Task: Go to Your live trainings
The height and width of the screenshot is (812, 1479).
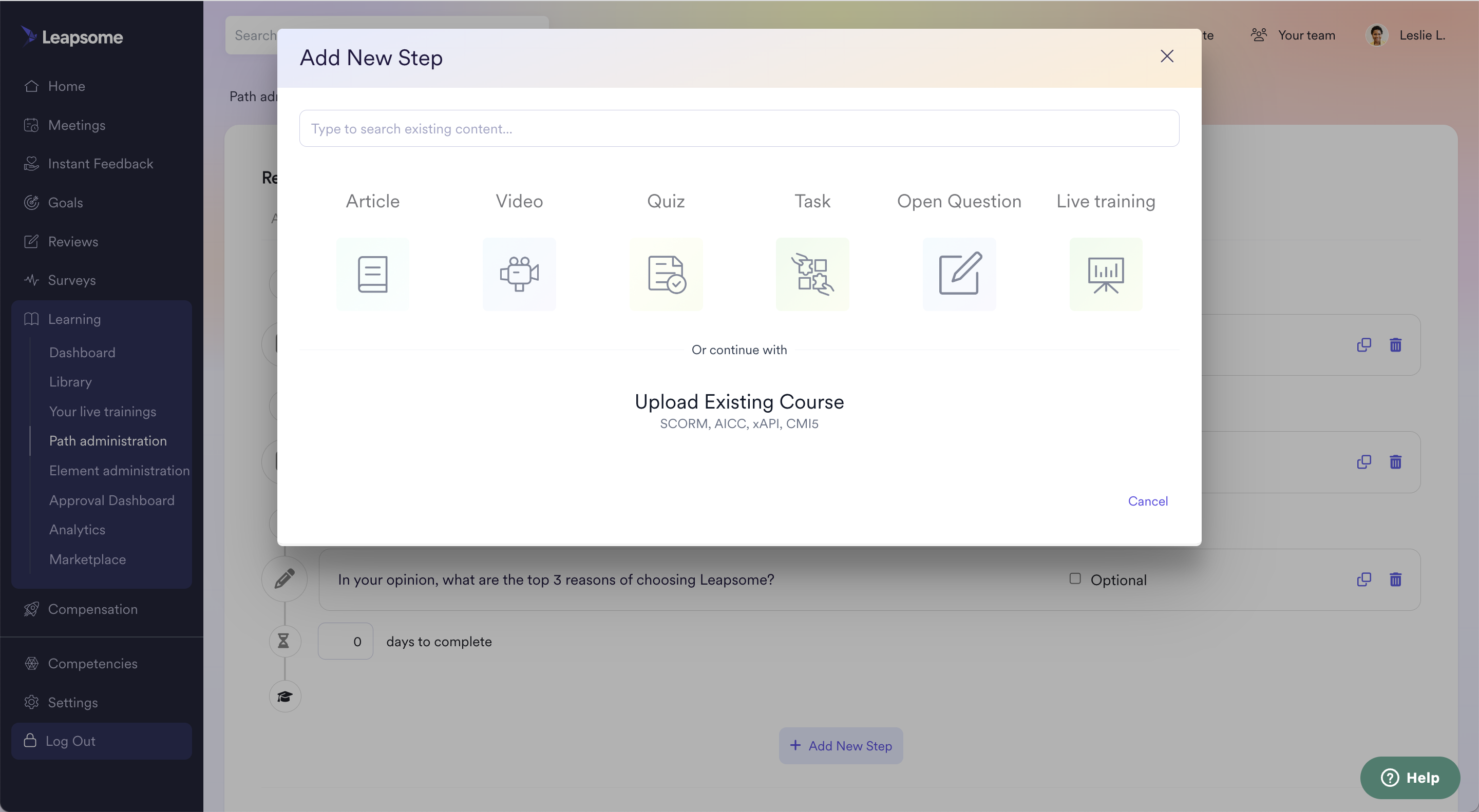Action: point(102,412)
